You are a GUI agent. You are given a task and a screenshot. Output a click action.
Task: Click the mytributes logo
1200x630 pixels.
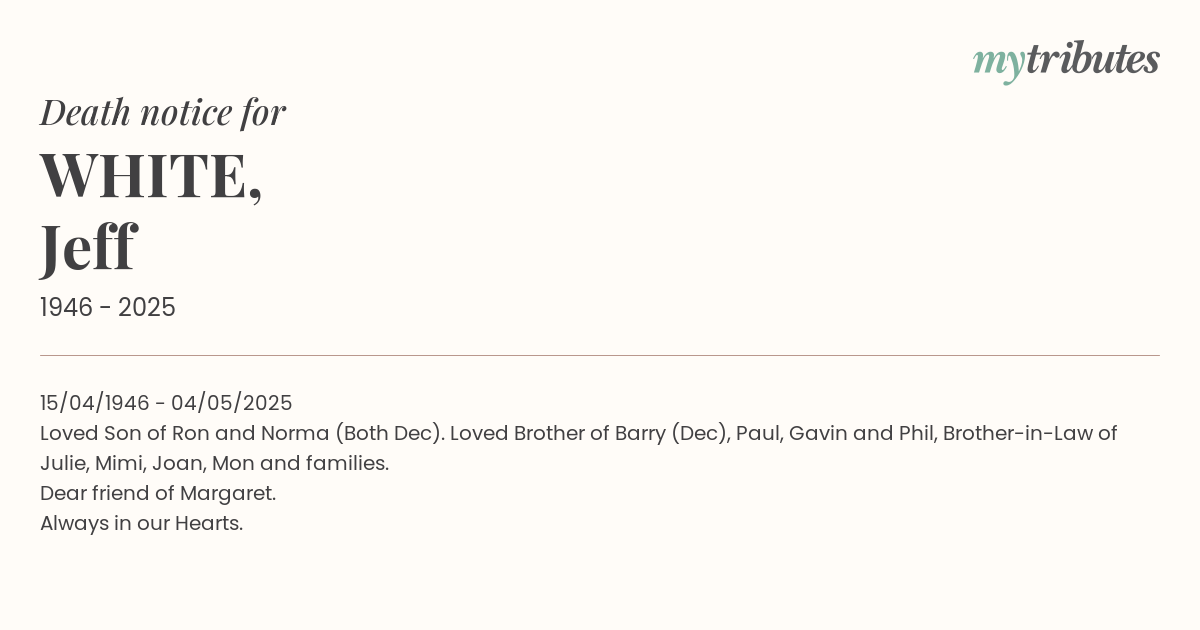(x=1066, y=61)
